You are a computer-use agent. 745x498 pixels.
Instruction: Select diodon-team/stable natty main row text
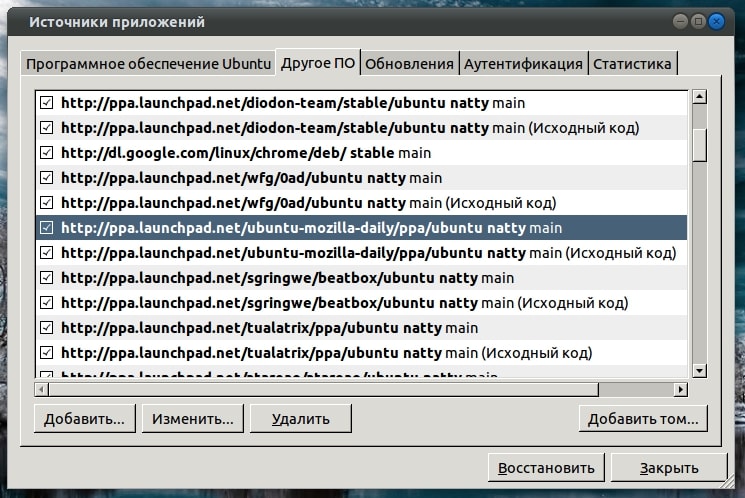pyautogui.click(x=293, y=103)
